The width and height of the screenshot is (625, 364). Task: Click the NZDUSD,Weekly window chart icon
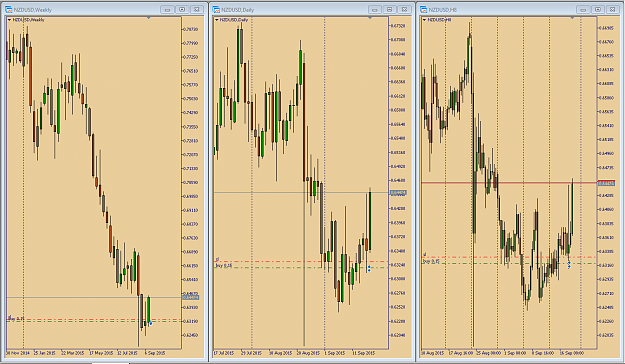pos(8,10)
